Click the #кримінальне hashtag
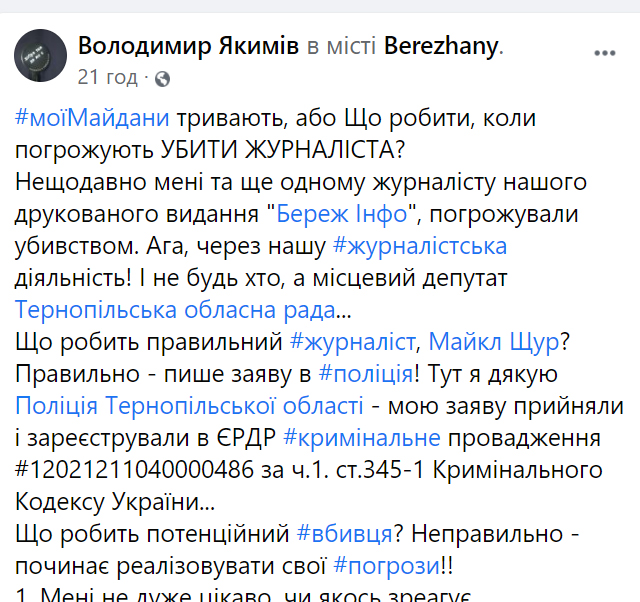 click(362, 438)
